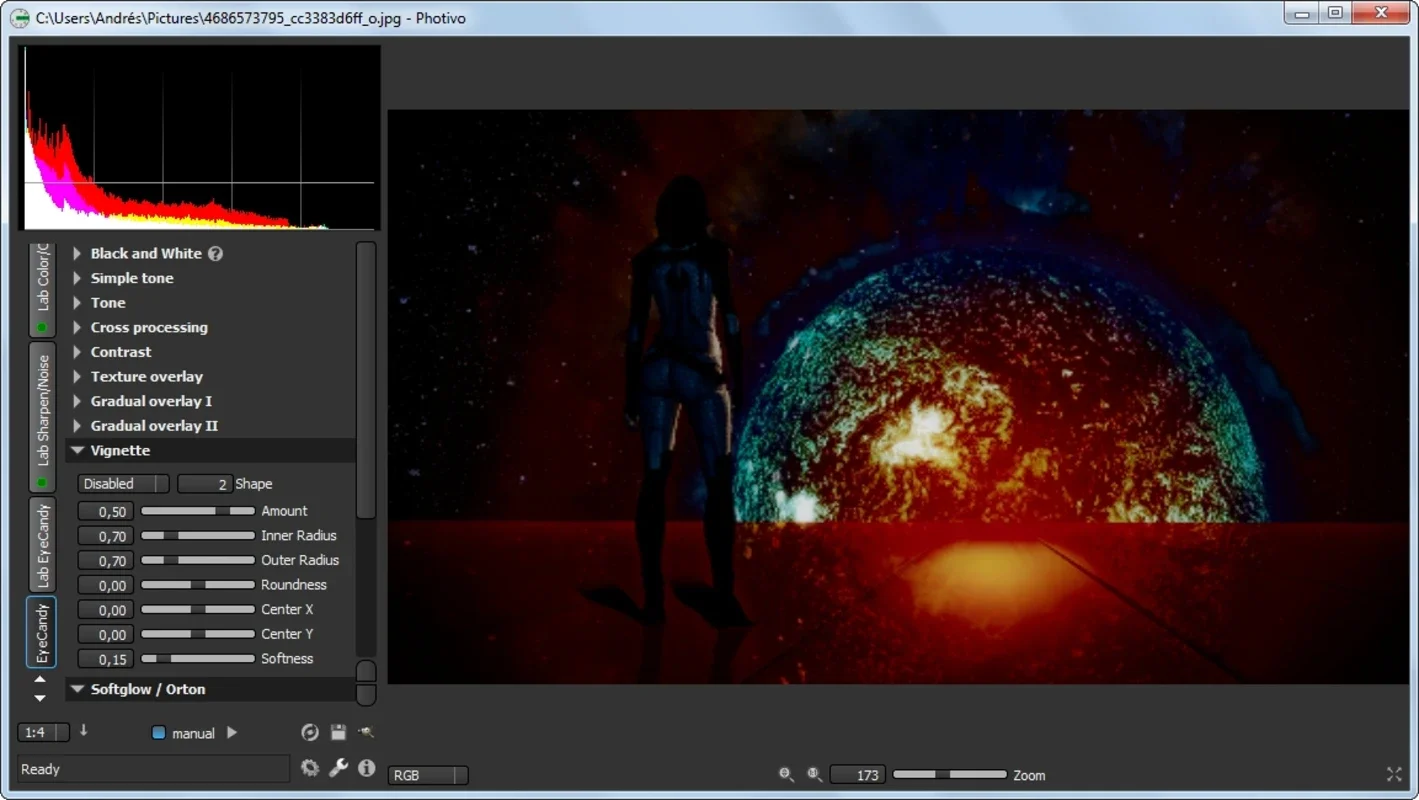Viewport: 1419px width, 800px height.
Task: Open the wrench tools icon
Action: click(338, 768)
